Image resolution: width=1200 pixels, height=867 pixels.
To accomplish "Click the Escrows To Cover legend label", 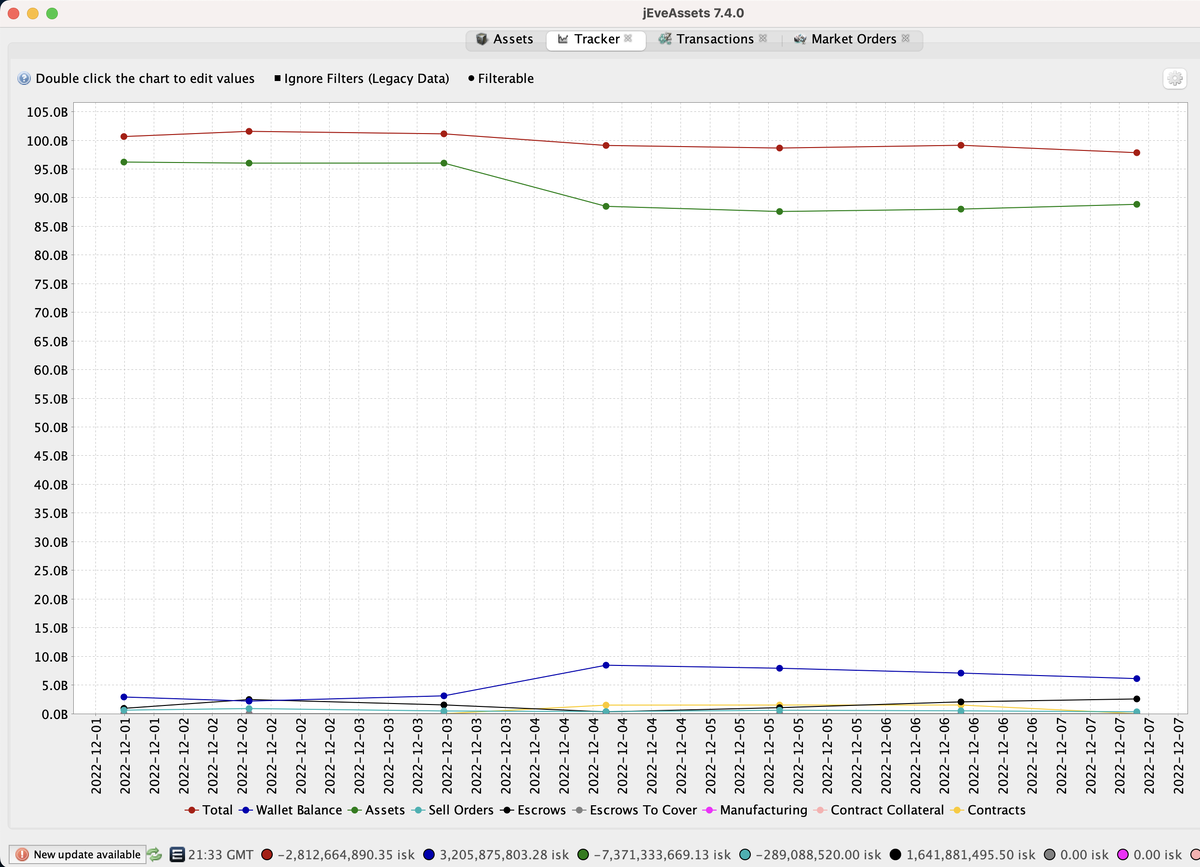I will [x=643, y=810].
